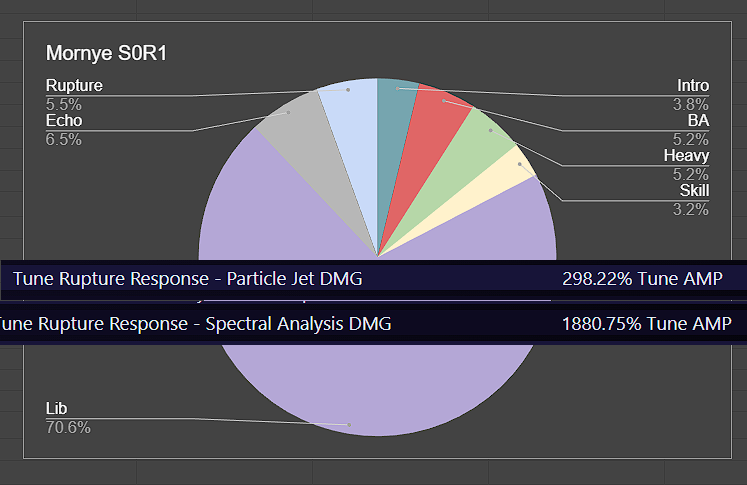Select the Lib label
The width and height of the screenshot is (747, 485).
56,409
